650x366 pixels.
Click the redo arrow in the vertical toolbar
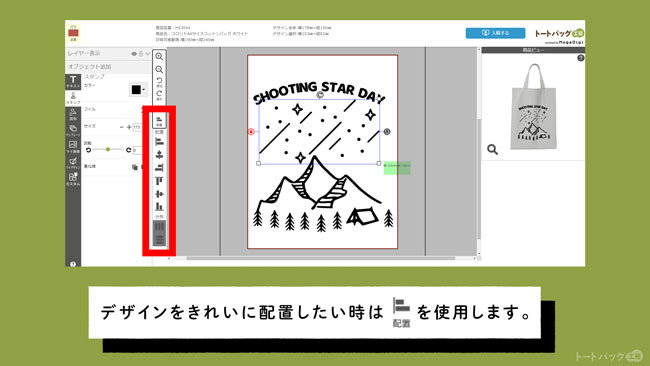pyautogui.click(x=159, y=95)
